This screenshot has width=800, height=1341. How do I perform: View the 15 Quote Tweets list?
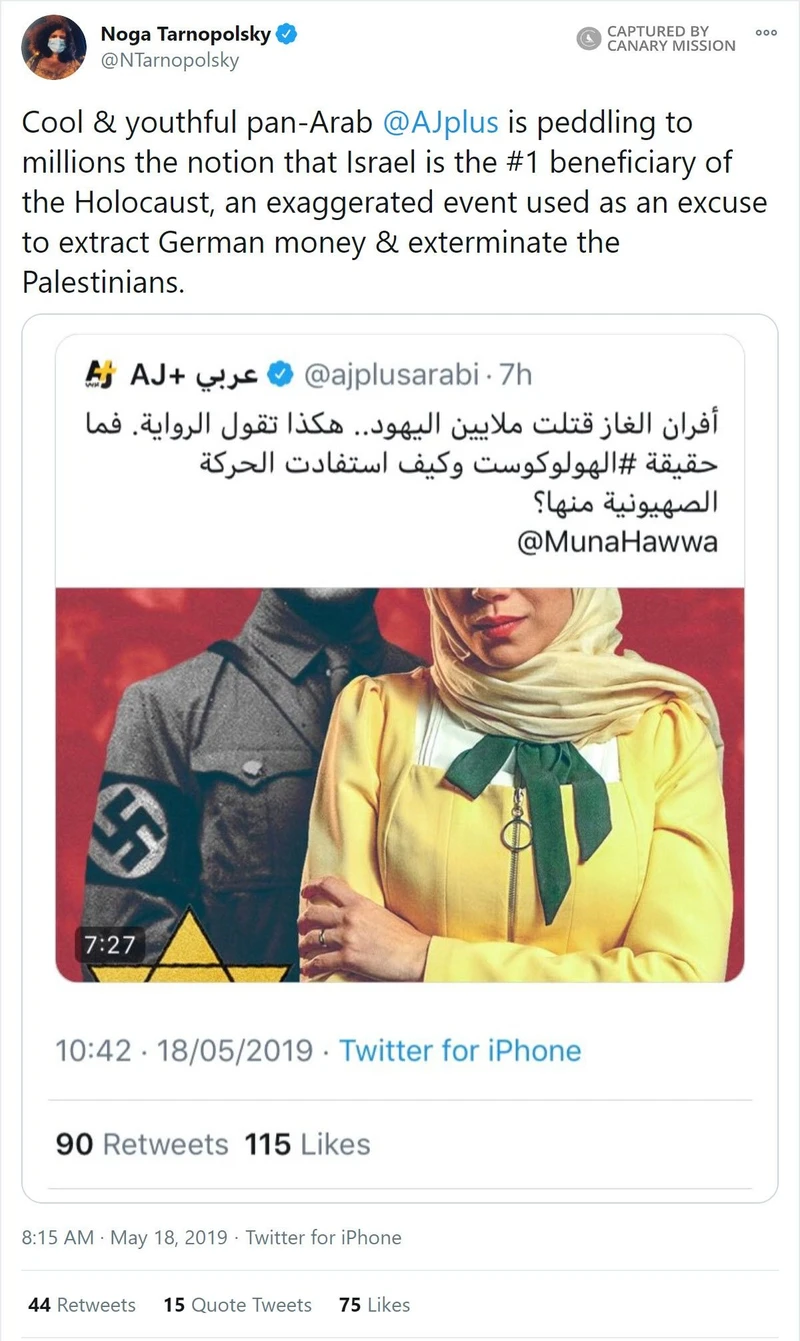click(x=237, y=1304)
